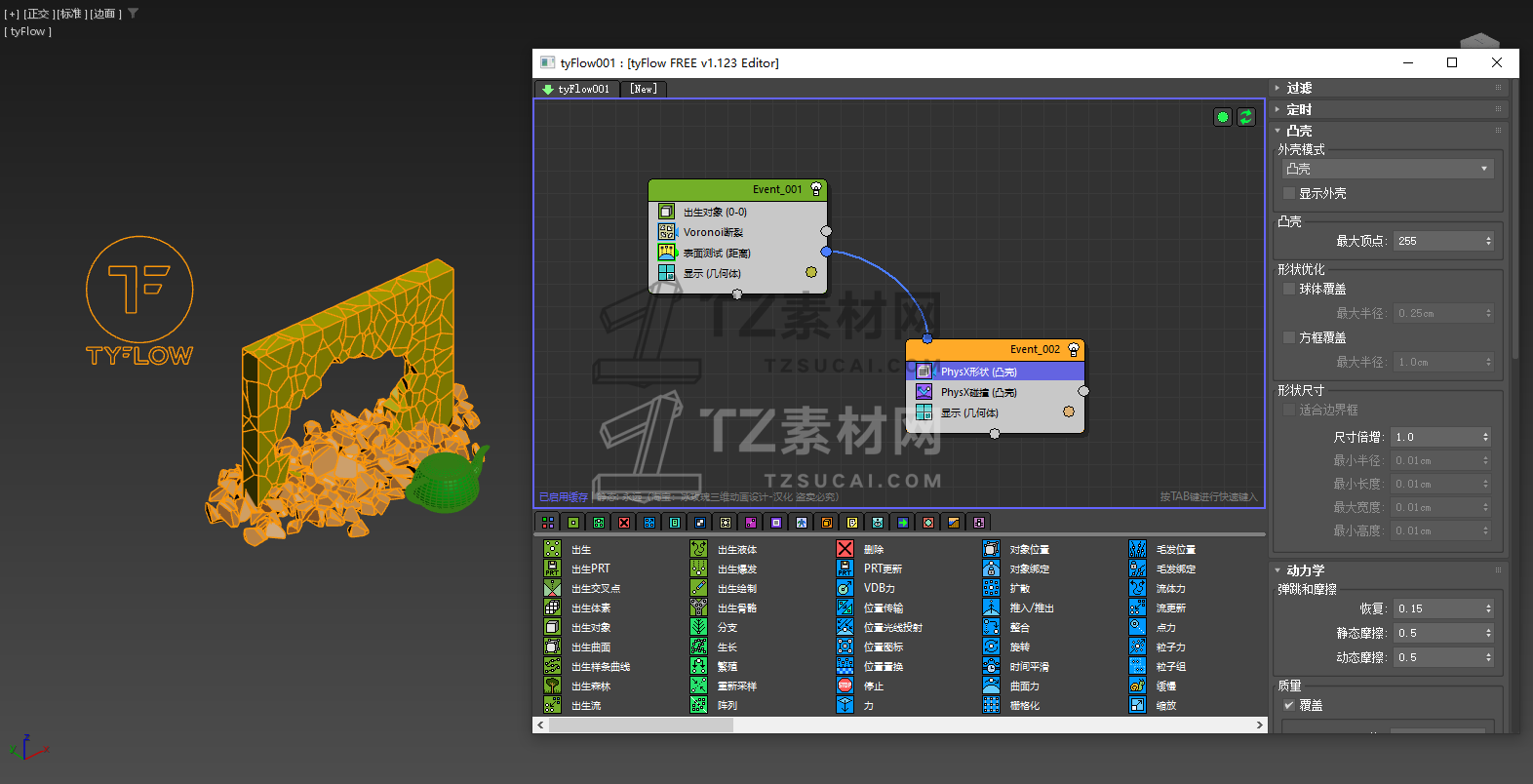
Task: Select the Voronoi断裂 operator icon in Event_001
Action: tap(666, 232)
